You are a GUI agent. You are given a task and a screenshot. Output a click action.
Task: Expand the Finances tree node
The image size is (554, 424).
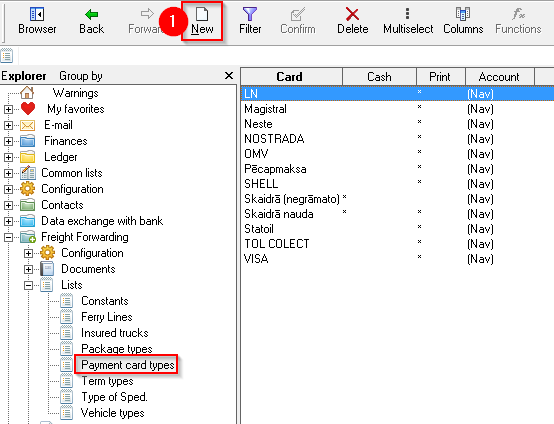[x=8, y=141]
